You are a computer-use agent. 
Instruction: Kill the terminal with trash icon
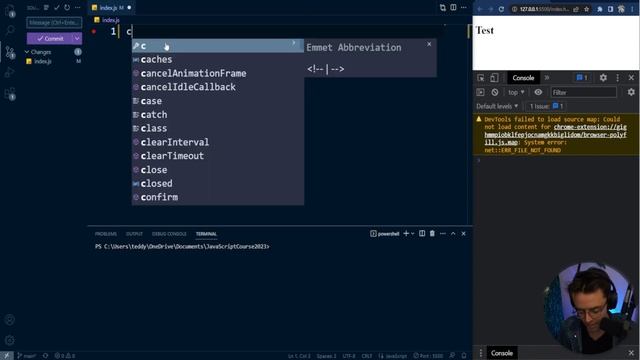tap(432, 233)
